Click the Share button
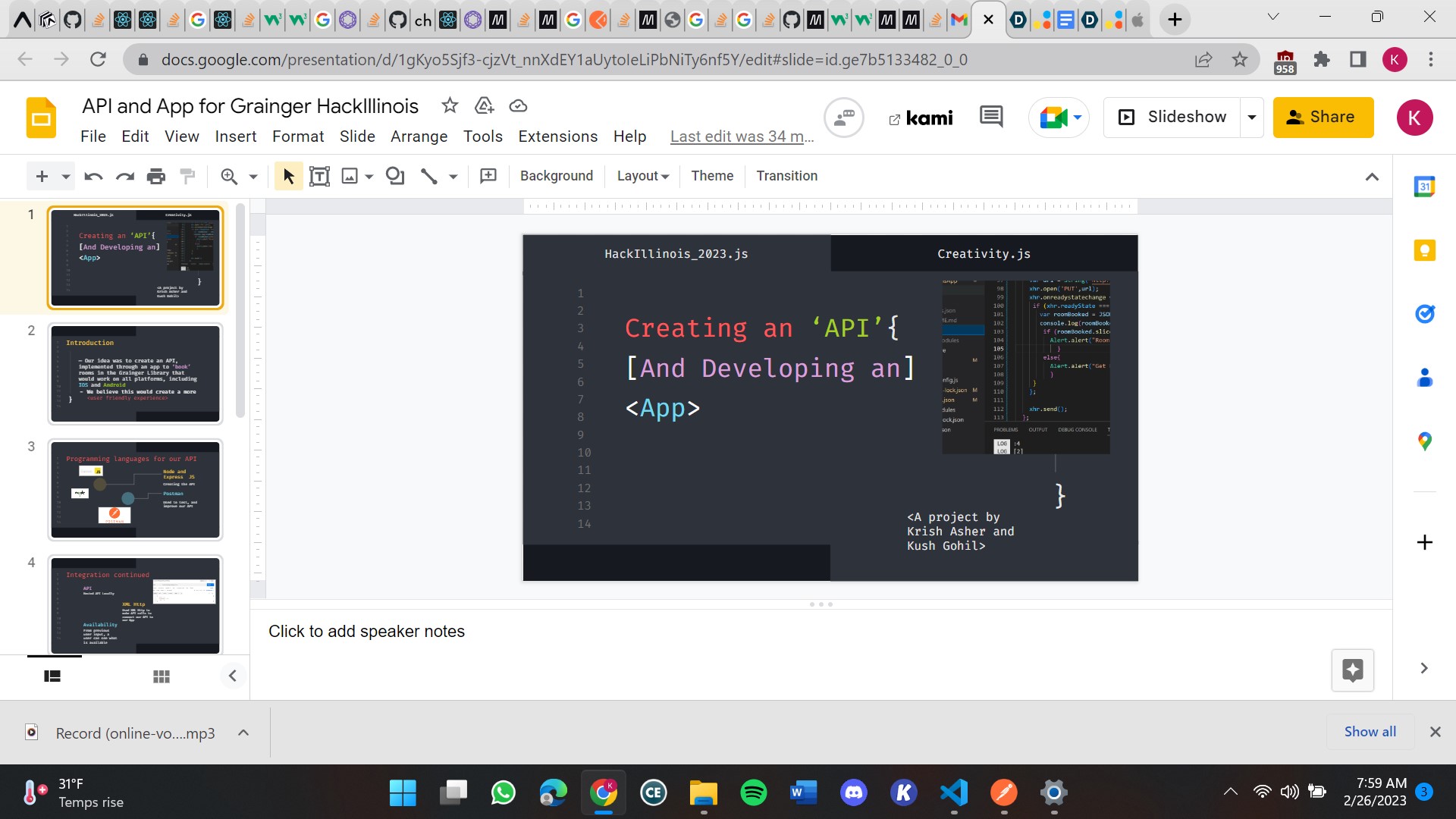The image size is (1456, 819). (x=1323, y=118)
